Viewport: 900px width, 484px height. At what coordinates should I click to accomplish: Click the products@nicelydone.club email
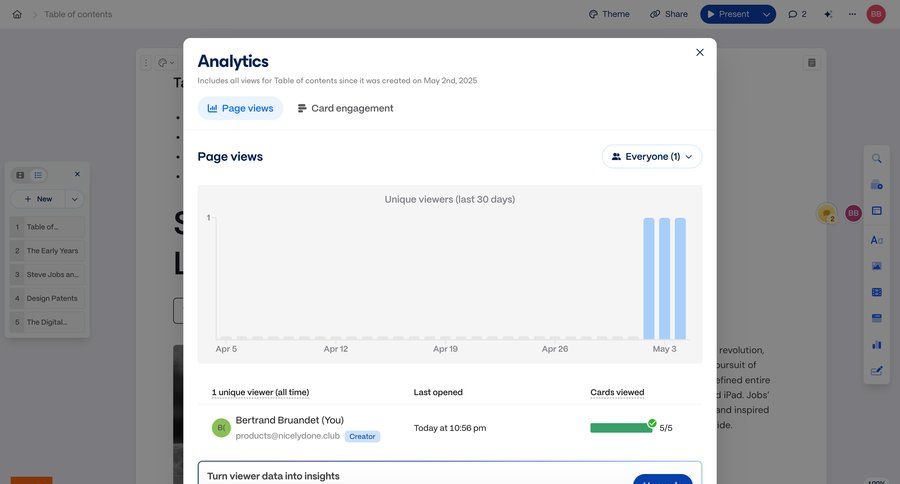click(x=288, y=436)
